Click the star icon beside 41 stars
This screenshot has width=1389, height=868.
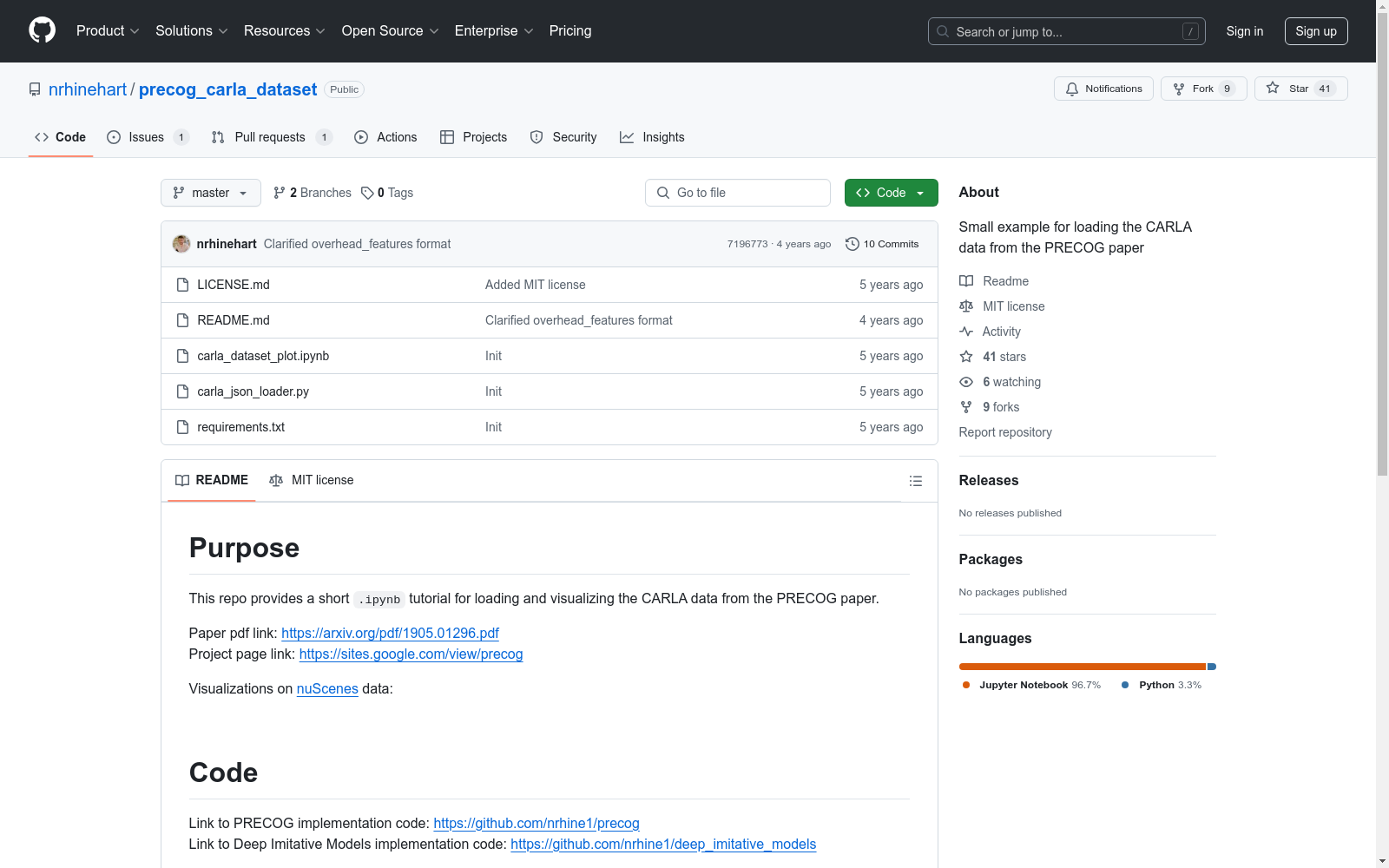click(x=966, y=357)
